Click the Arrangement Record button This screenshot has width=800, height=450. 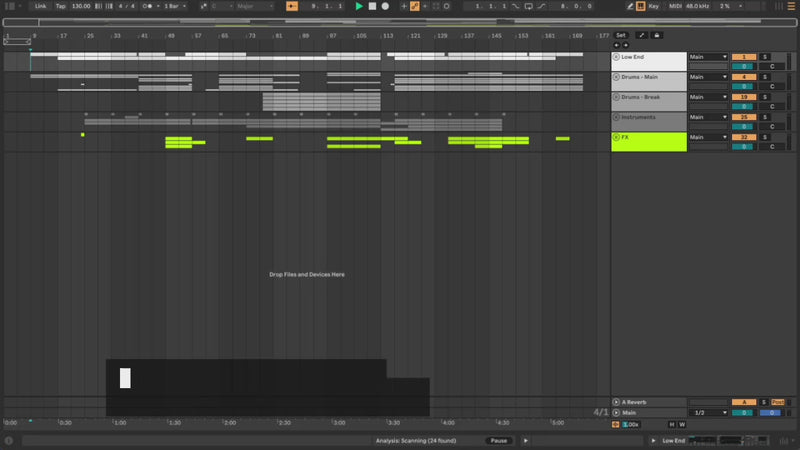pyautogui.click(x=385, y=6)
